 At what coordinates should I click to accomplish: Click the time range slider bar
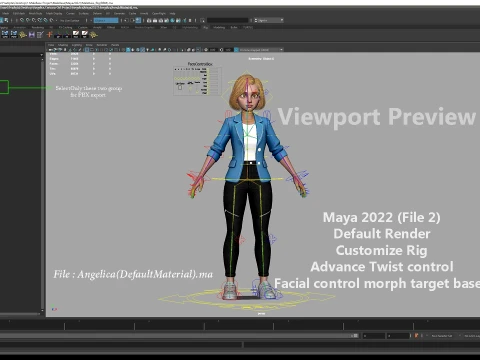(x=179, y=336)
